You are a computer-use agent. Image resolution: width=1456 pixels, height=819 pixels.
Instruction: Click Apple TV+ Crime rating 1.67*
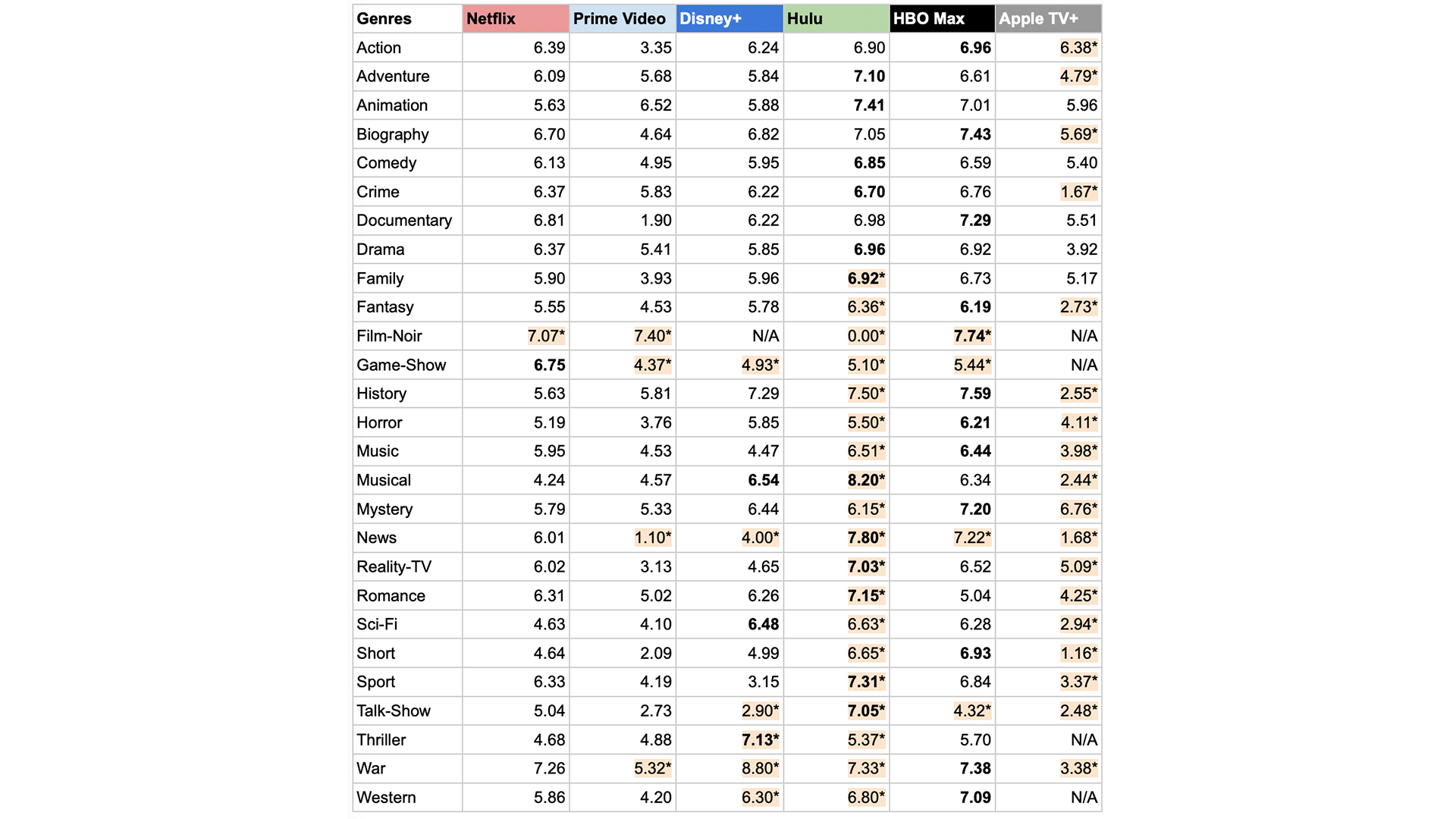pos(1078,192)
